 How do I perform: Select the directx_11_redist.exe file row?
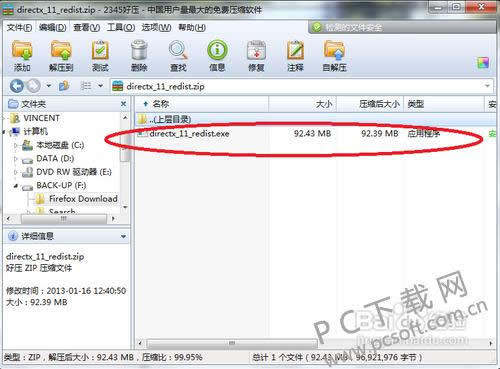(x=315, y=134)
